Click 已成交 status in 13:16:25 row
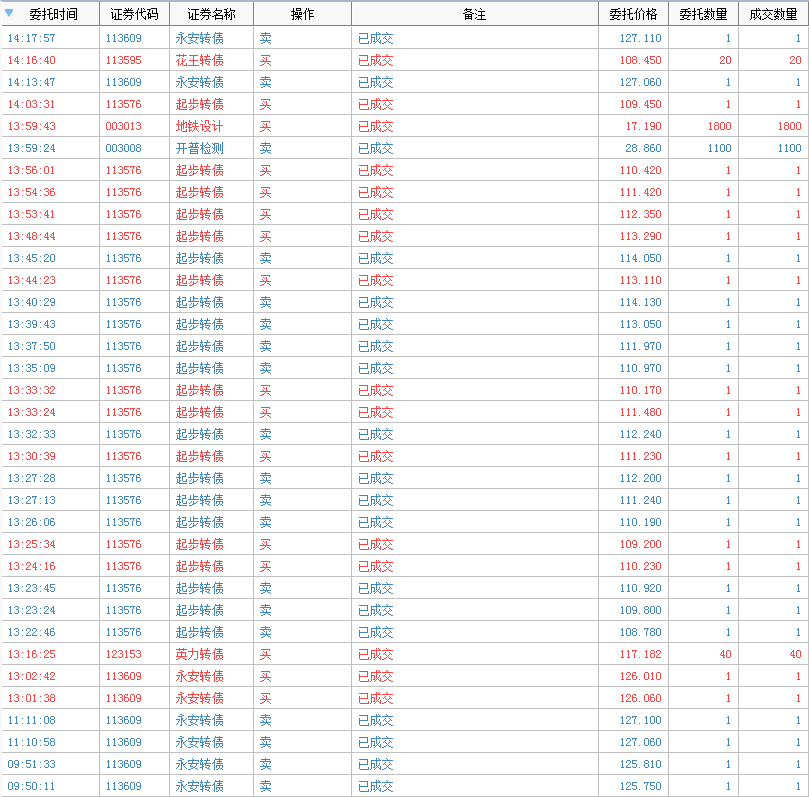The width and height of the screenshot is (809, 797). click(x=376, y=654)
